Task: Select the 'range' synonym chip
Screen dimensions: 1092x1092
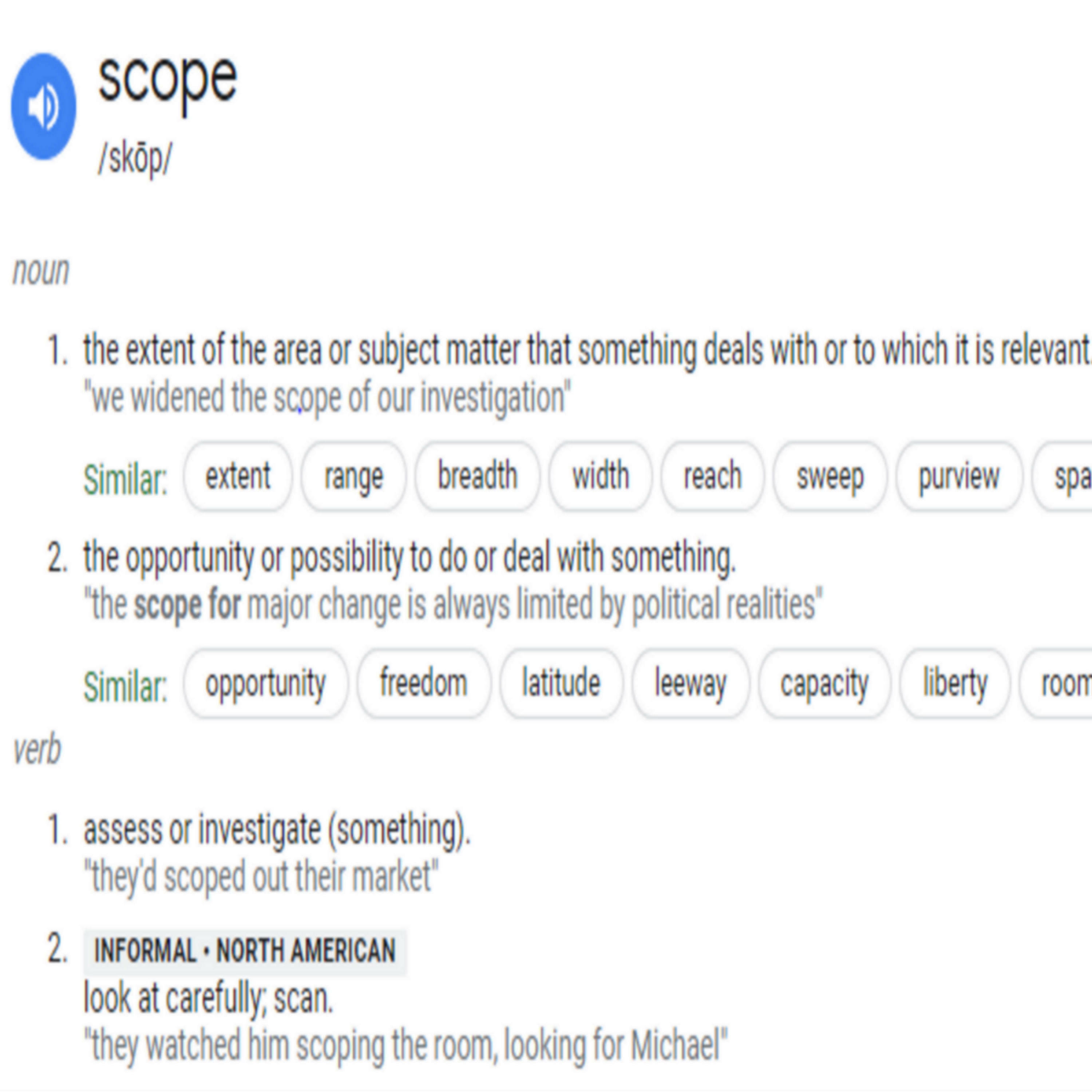Action: pyautogui.click(x=354, y=476)
